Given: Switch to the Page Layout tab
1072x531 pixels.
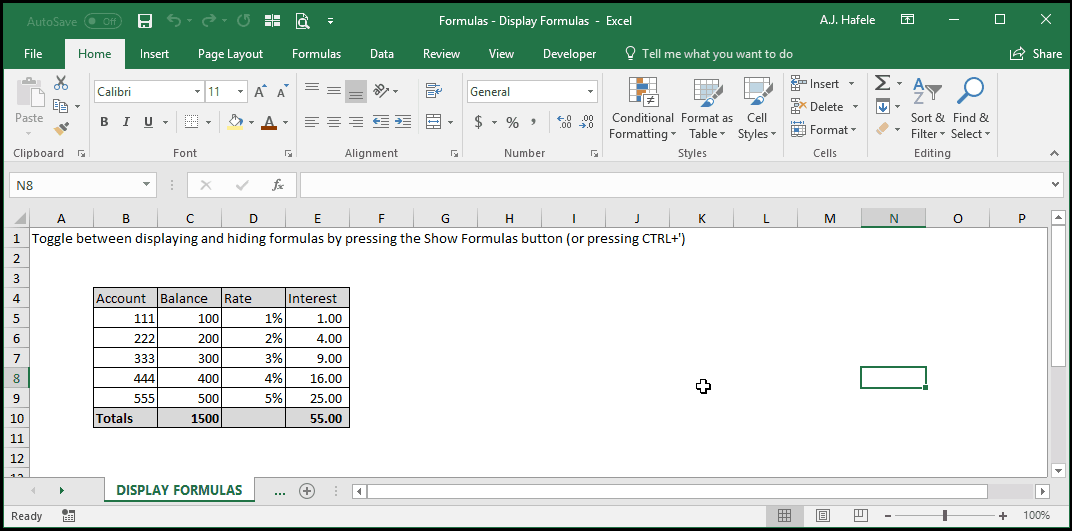Looking at the screenshot, I should [x=230, y=54].
